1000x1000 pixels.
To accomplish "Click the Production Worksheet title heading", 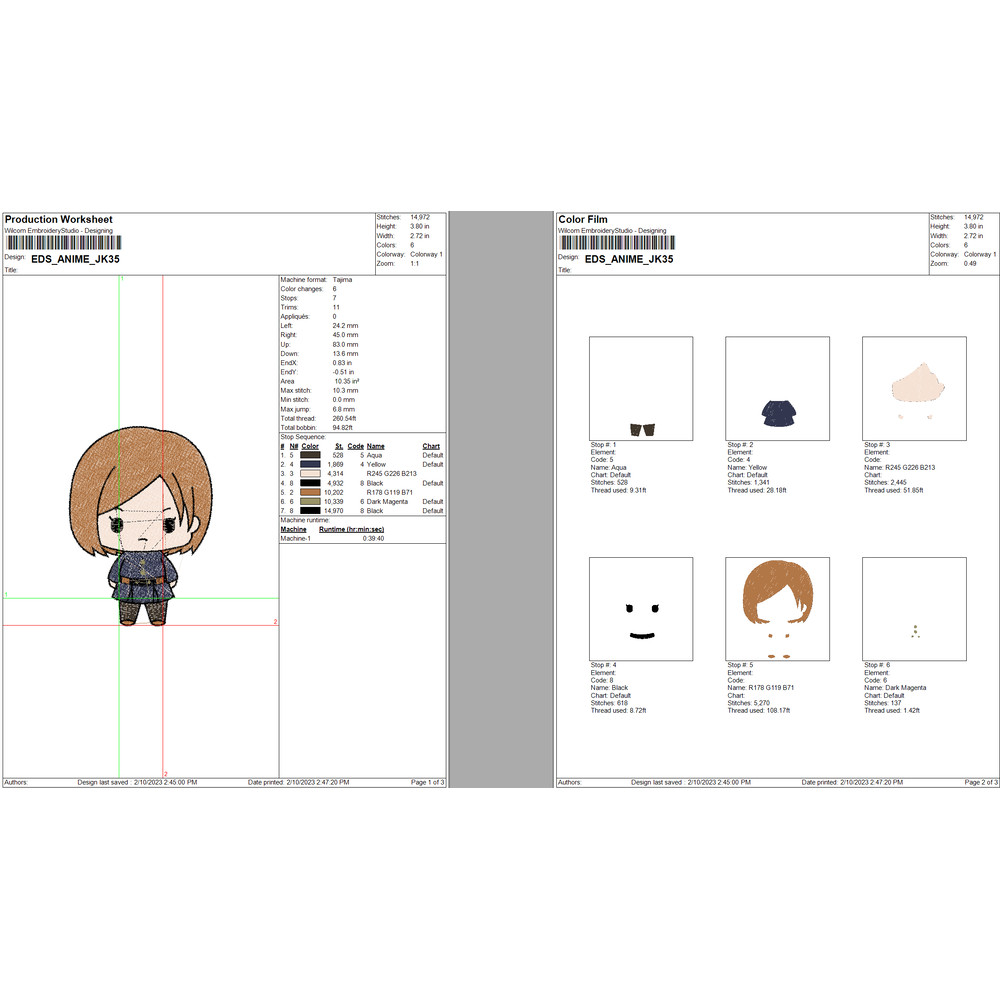I will click(x=58, y=220).
